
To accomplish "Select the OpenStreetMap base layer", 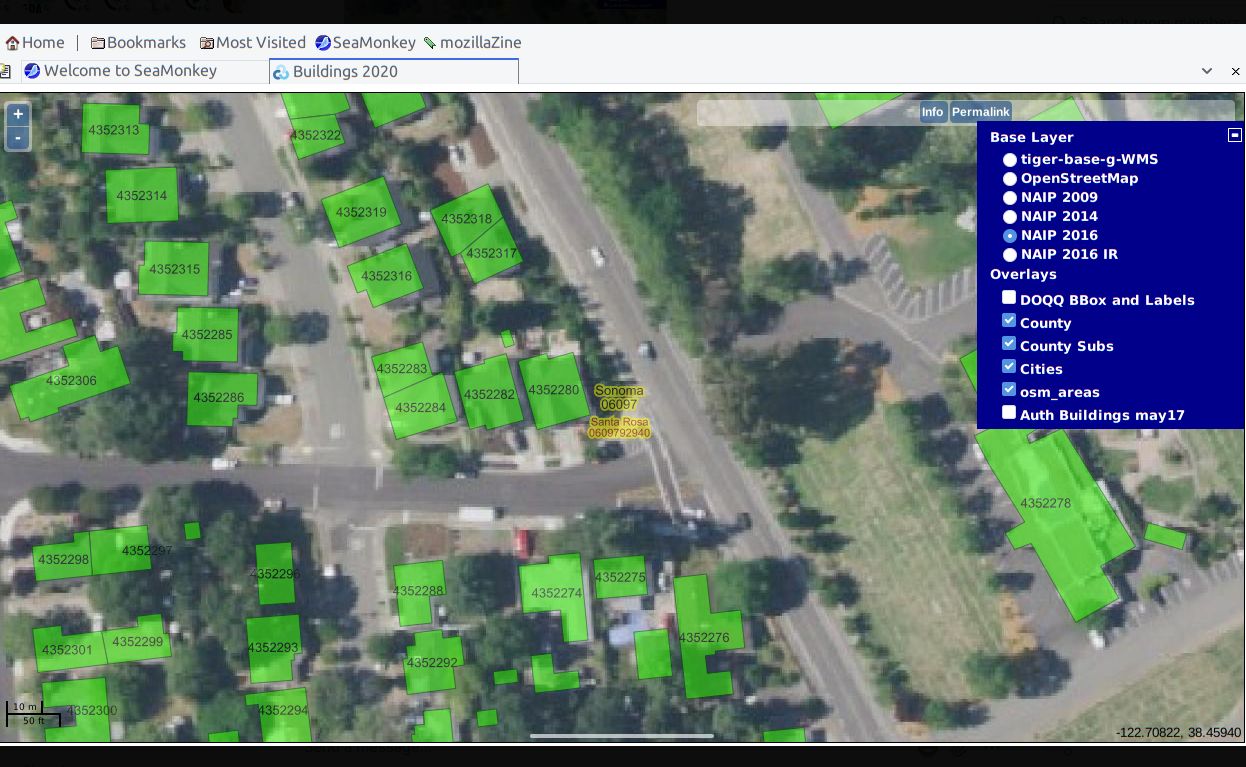I will click(1010, 179).
